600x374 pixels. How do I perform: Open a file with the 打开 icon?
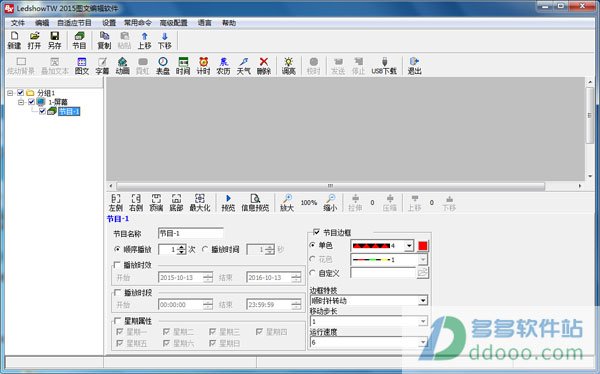[x=34, y=40]
